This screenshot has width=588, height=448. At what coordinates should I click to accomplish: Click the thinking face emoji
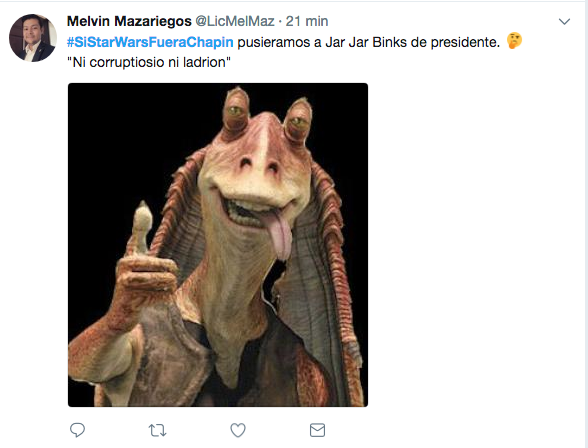[514, 41]
